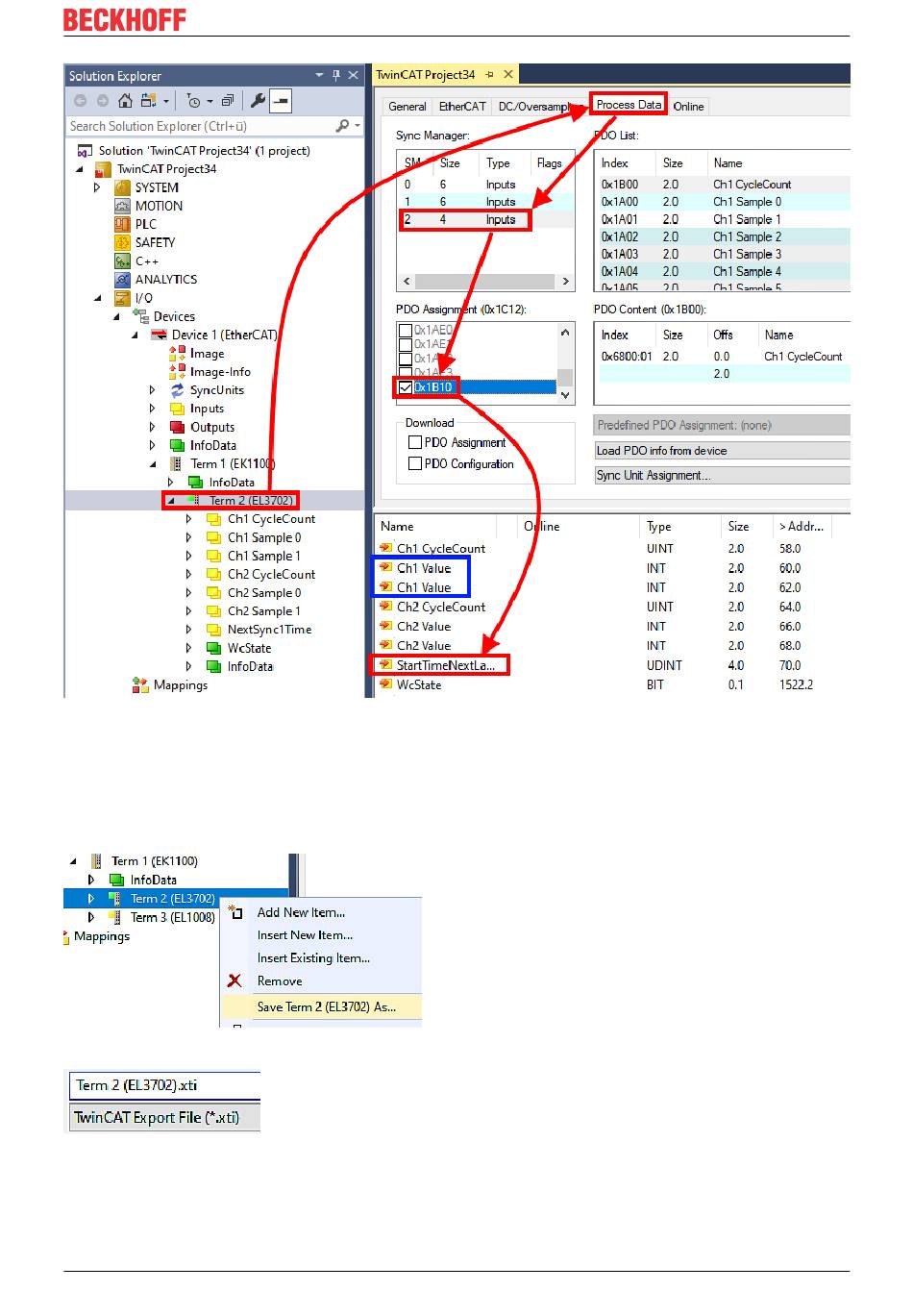Click the ANALYTICS node icon
The width and height of the screenshot is (913, 1316).
[122, 280]
